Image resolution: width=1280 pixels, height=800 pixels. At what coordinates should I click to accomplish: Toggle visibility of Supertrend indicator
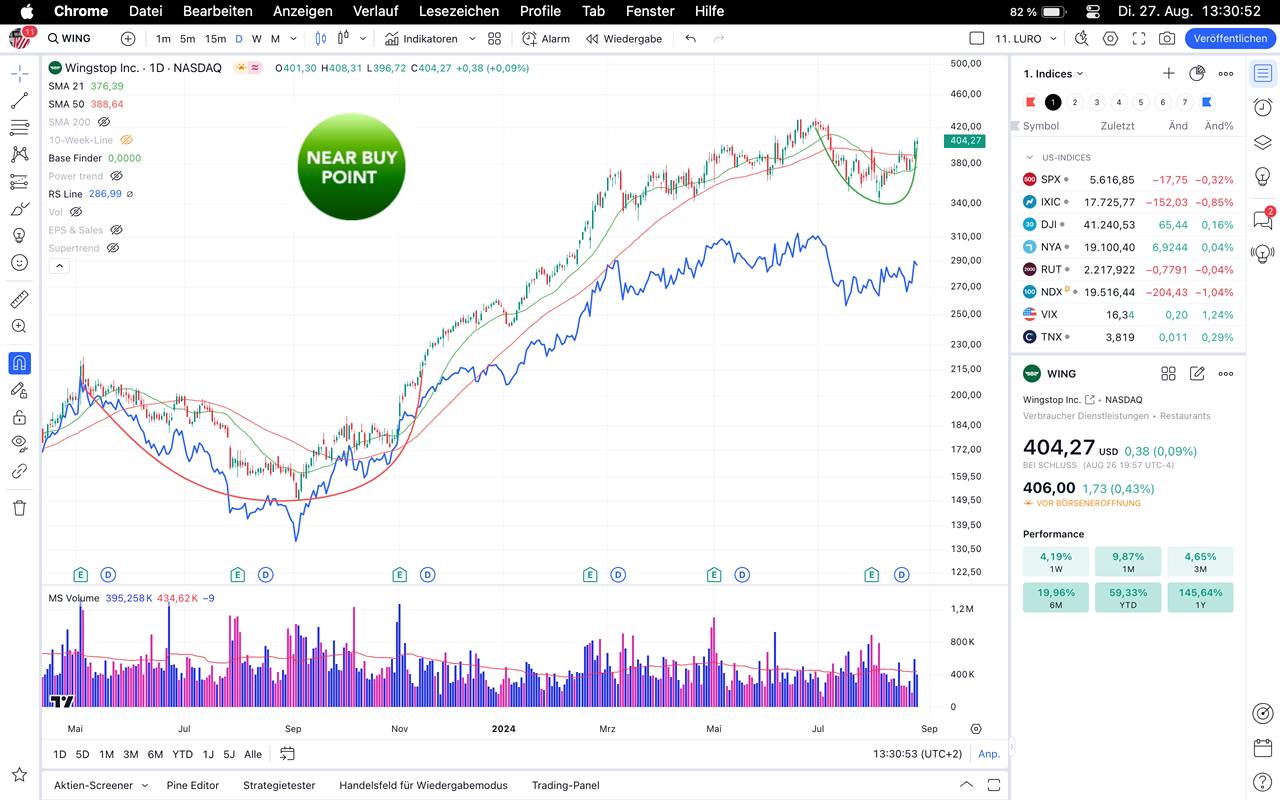click(x=113, y=248)
